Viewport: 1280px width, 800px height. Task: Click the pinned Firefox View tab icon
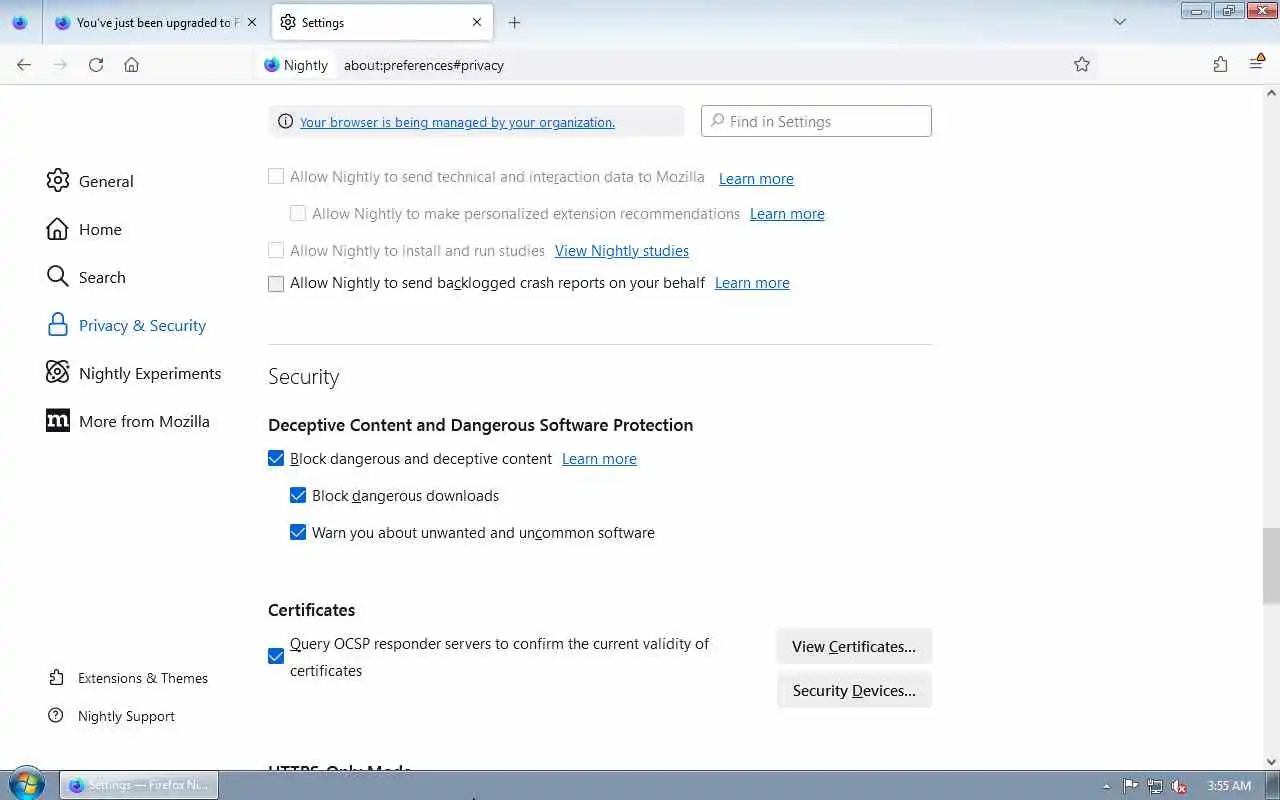click(x=20, y=22)
